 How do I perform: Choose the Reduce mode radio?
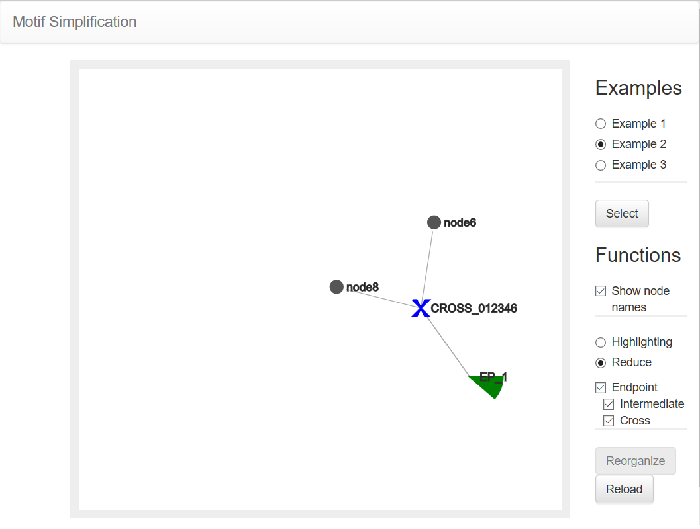tap(600, 362)
